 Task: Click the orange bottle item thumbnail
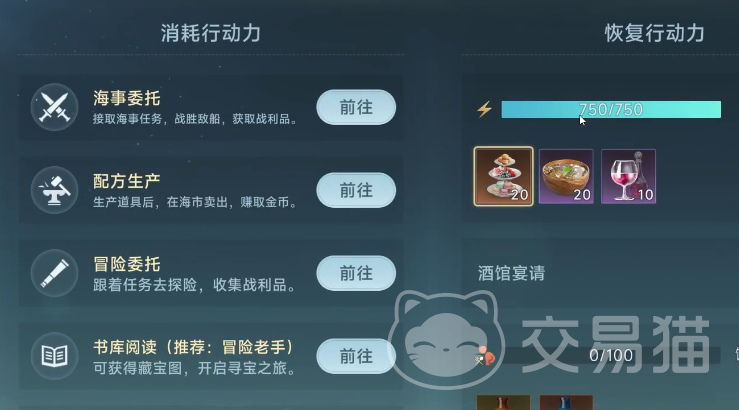(x=503, y=402)
